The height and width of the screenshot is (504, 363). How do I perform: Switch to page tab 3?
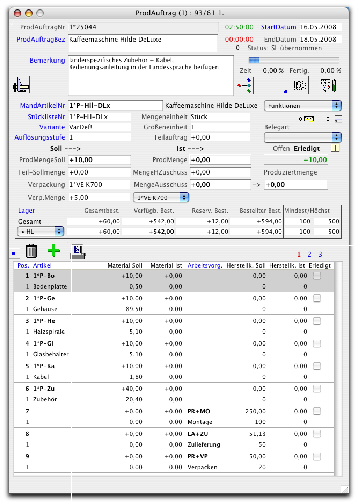pyautogui.click(x=320, y=254)
